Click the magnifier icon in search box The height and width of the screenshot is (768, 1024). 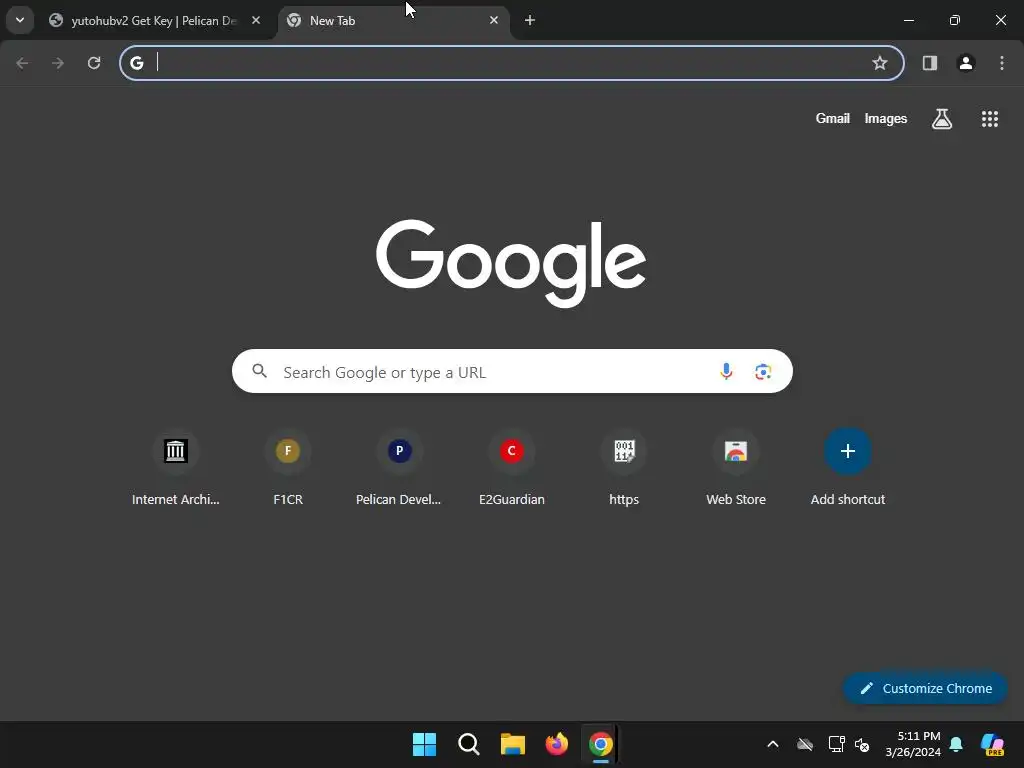tap(260, 372)
